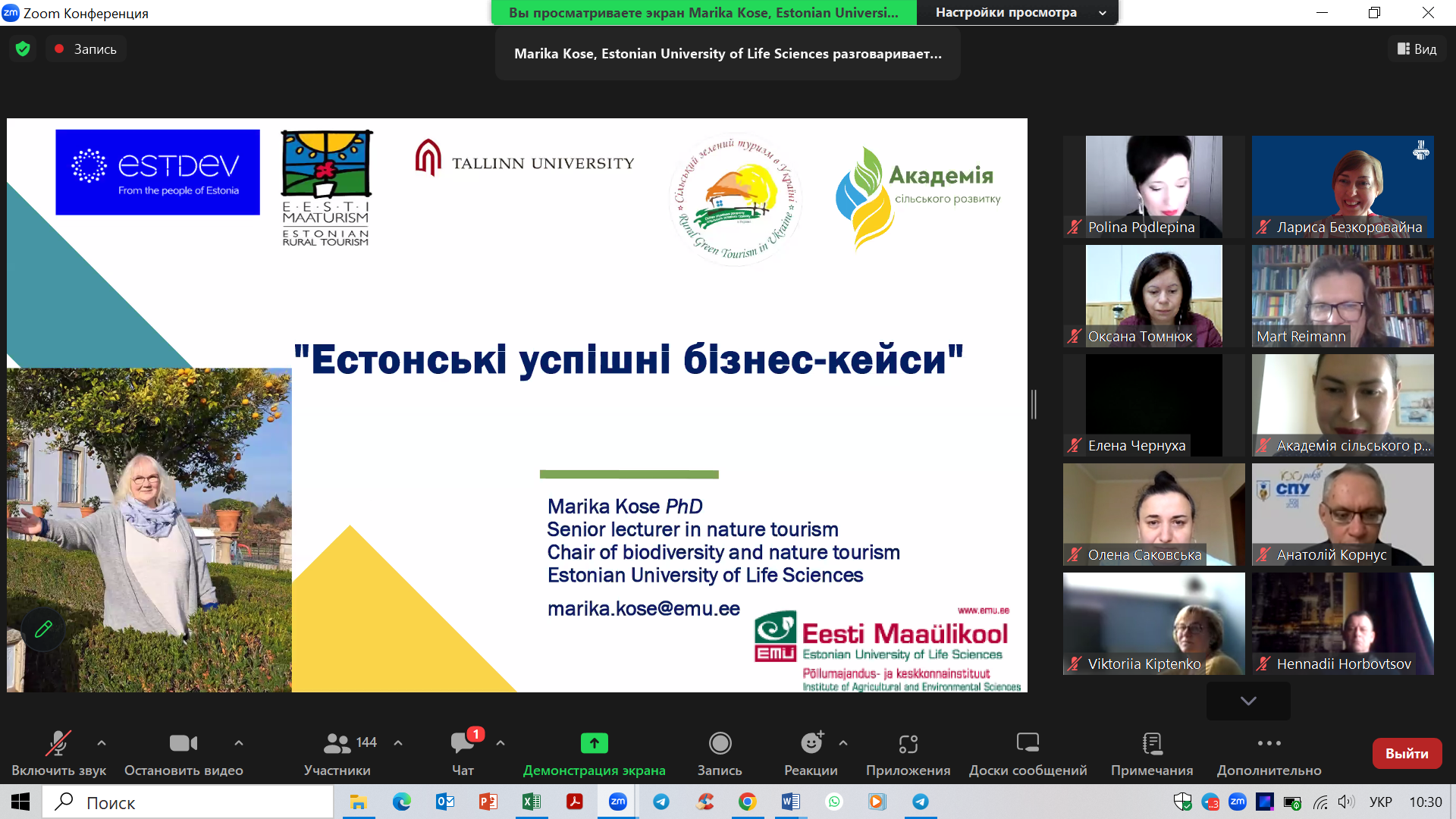This screenshot has width=1456, height=819.
Task: Toggle the Record circle button
Action: click(720, 743)
